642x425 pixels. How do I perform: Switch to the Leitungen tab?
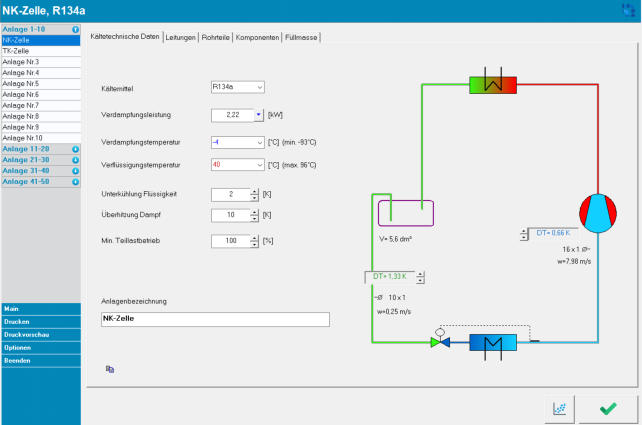(x=181, y=37)
